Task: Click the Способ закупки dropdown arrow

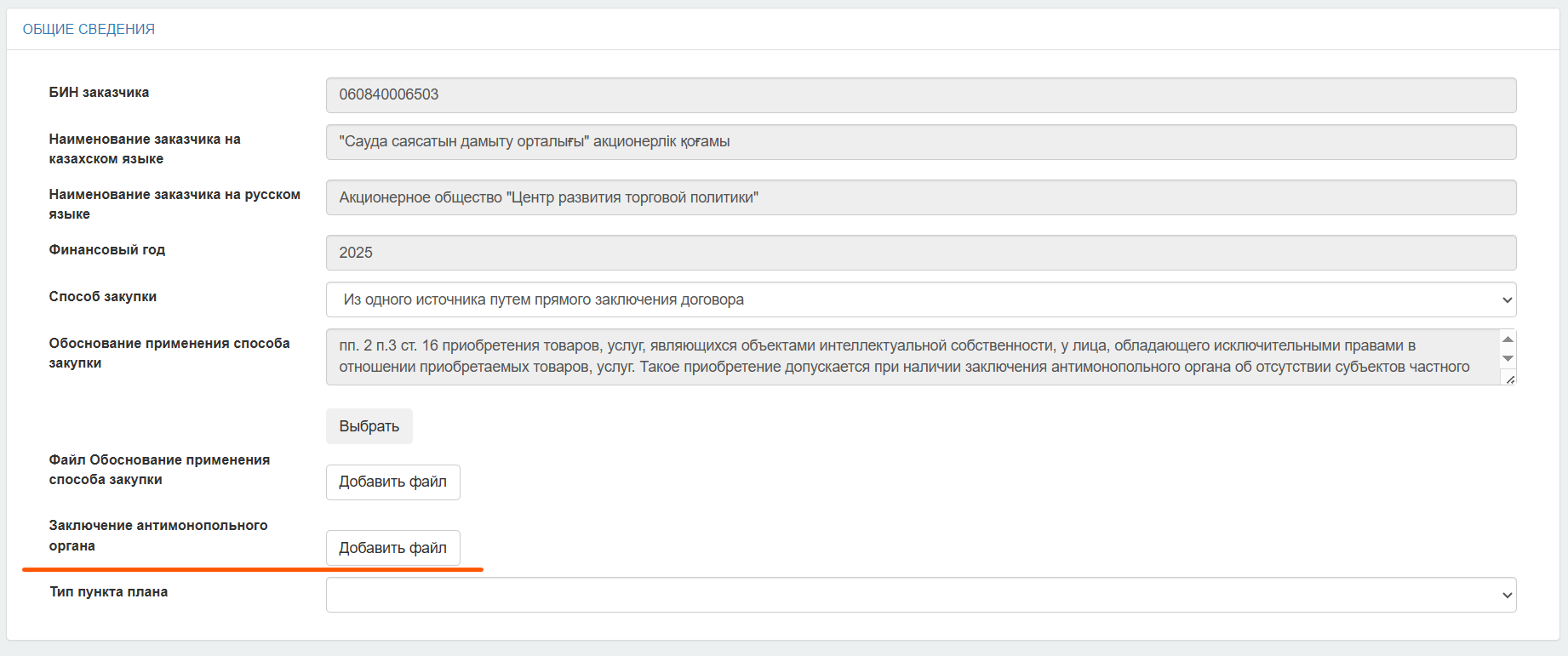Action: [1507, 299]
